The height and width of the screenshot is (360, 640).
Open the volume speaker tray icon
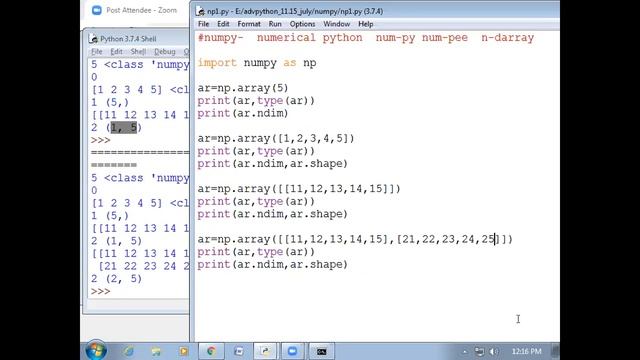[494, 351]
